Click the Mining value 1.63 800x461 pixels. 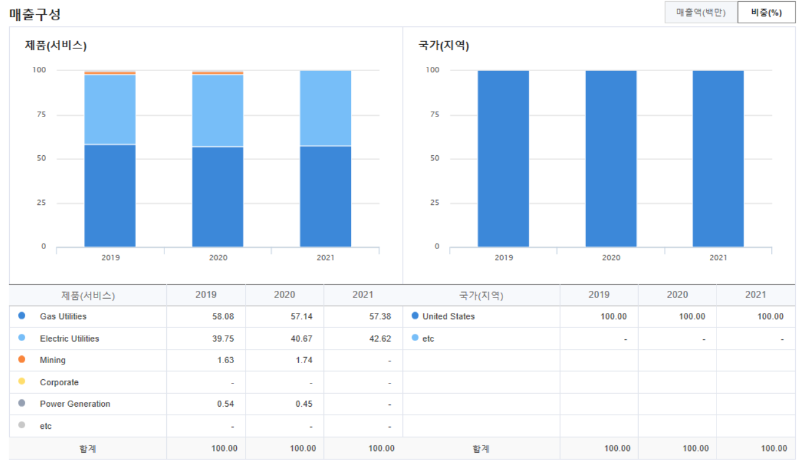pos(226,360)
